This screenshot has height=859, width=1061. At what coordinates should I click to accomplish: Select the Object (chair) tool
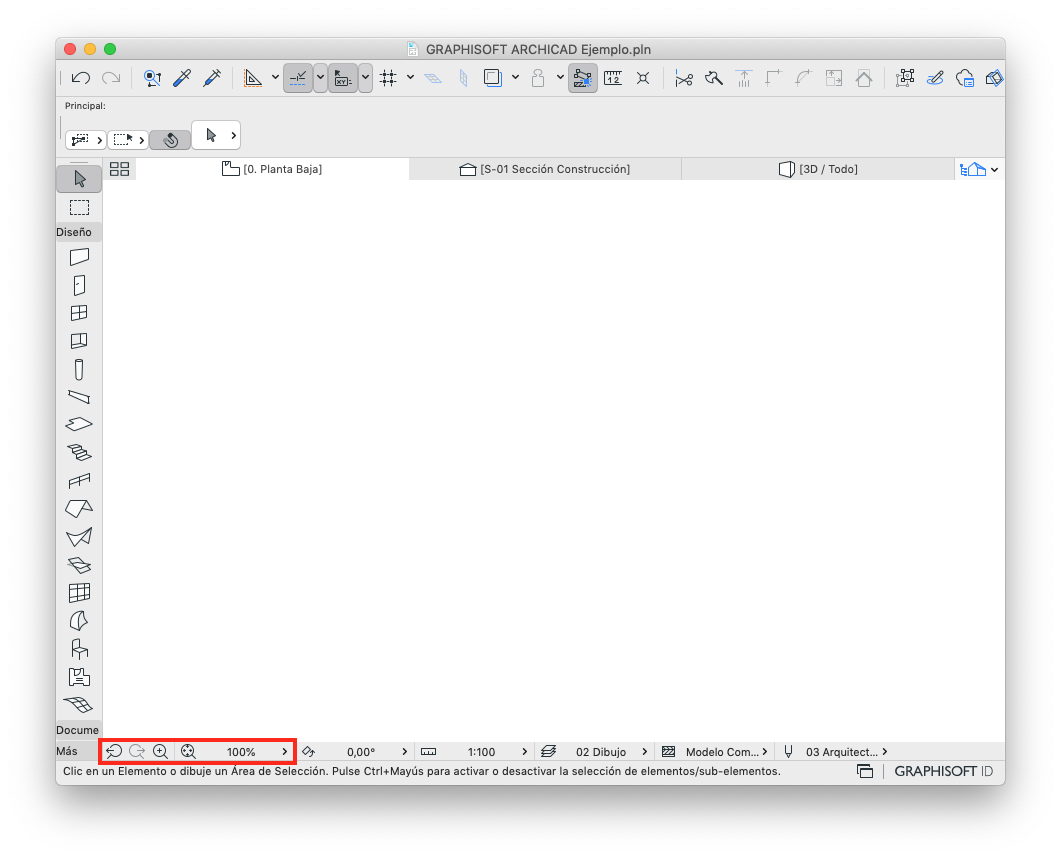point(79,649)
